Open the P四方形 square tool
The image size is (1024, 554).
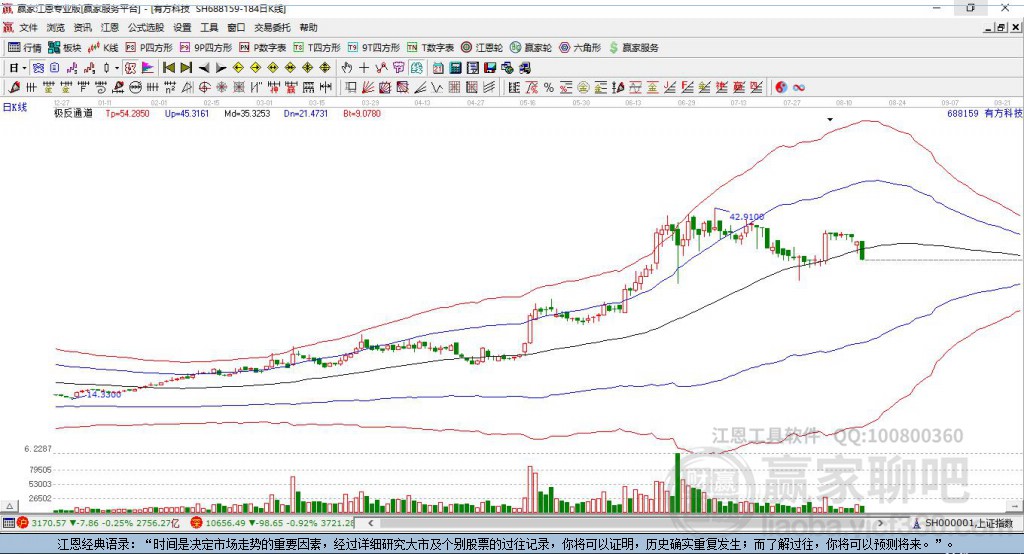click(x=149, y=48)
